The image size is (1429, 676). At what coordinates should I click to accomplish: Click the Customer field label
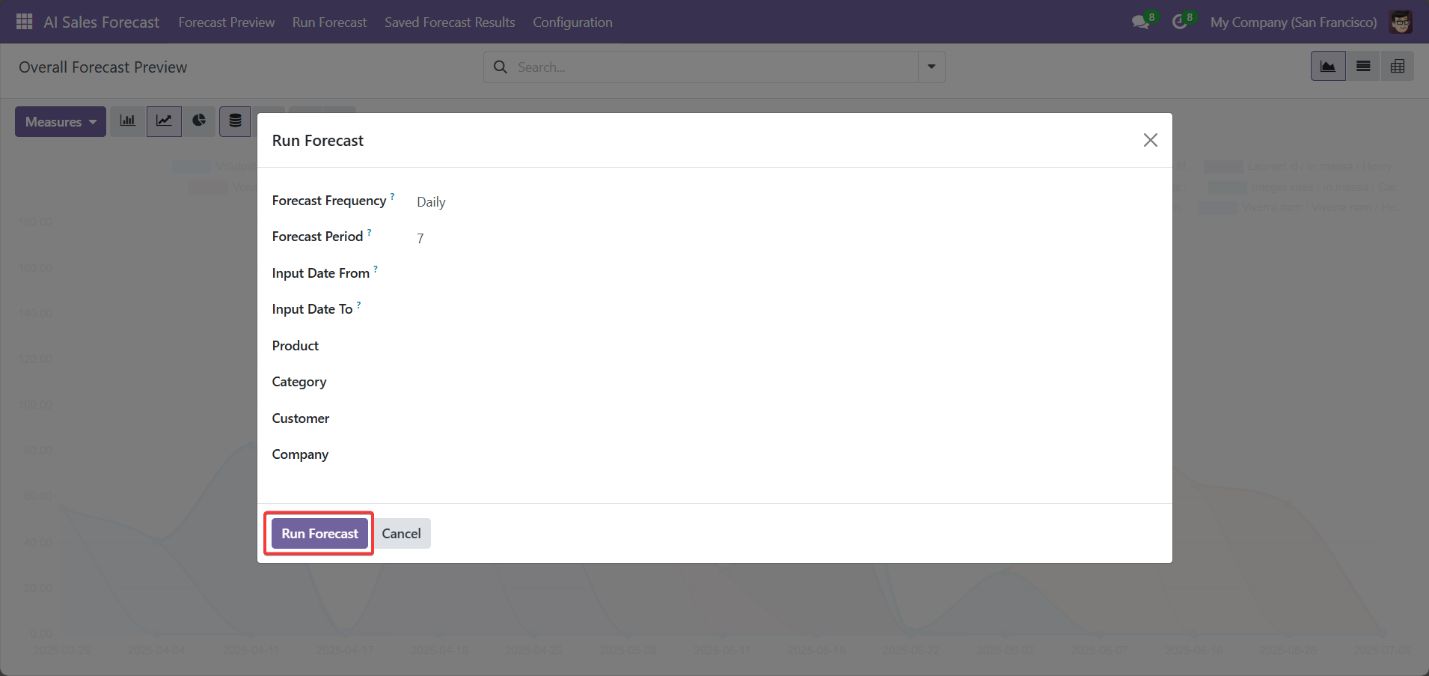point(301,418)
